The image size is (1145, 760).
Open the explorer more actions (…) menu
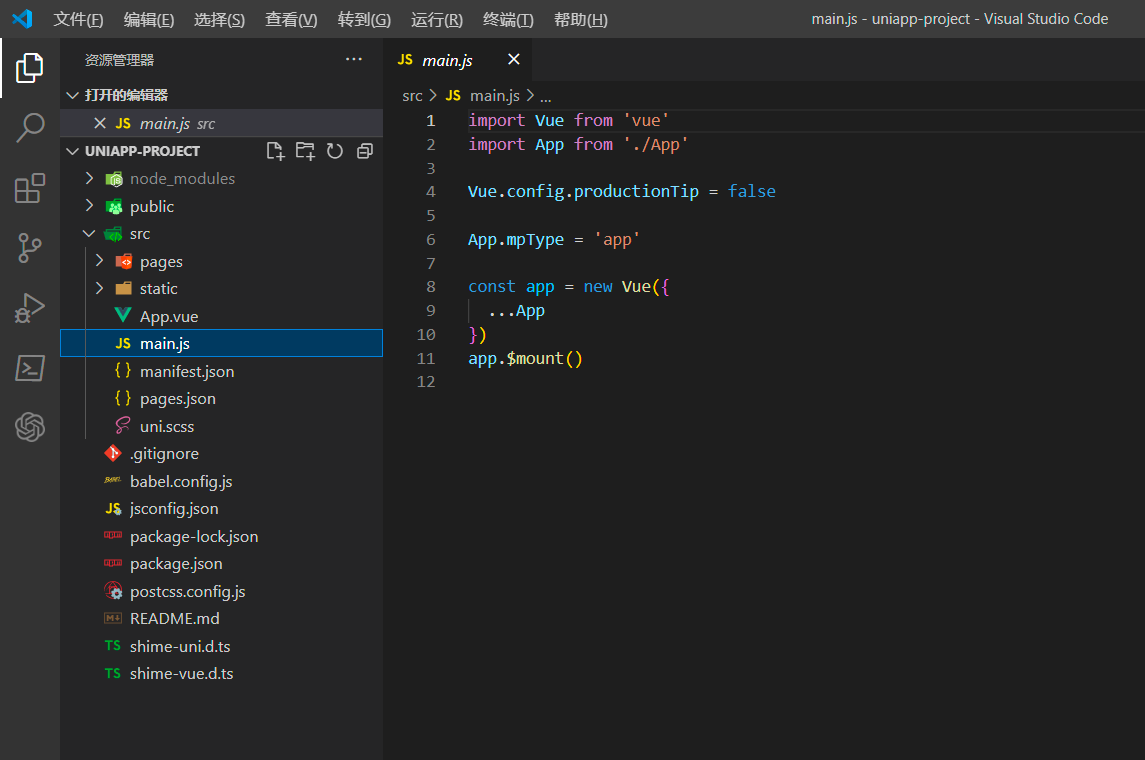point(353,59)
